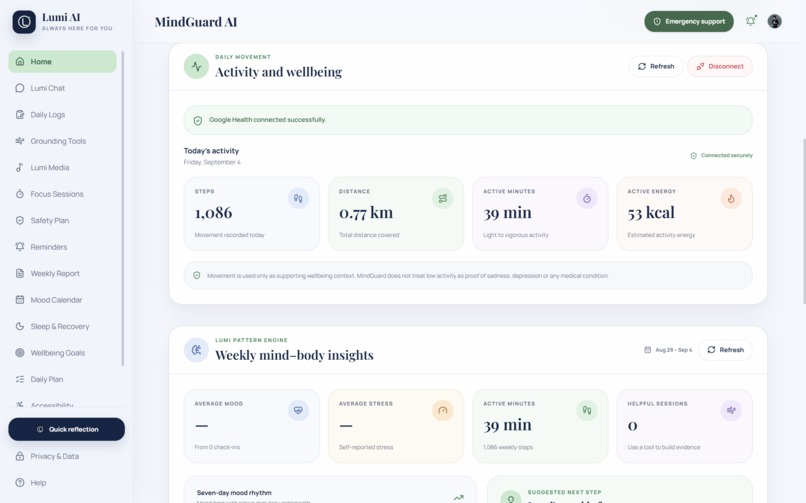Select the 0.77 km distance value
The image size is (806, 503).
366,213
